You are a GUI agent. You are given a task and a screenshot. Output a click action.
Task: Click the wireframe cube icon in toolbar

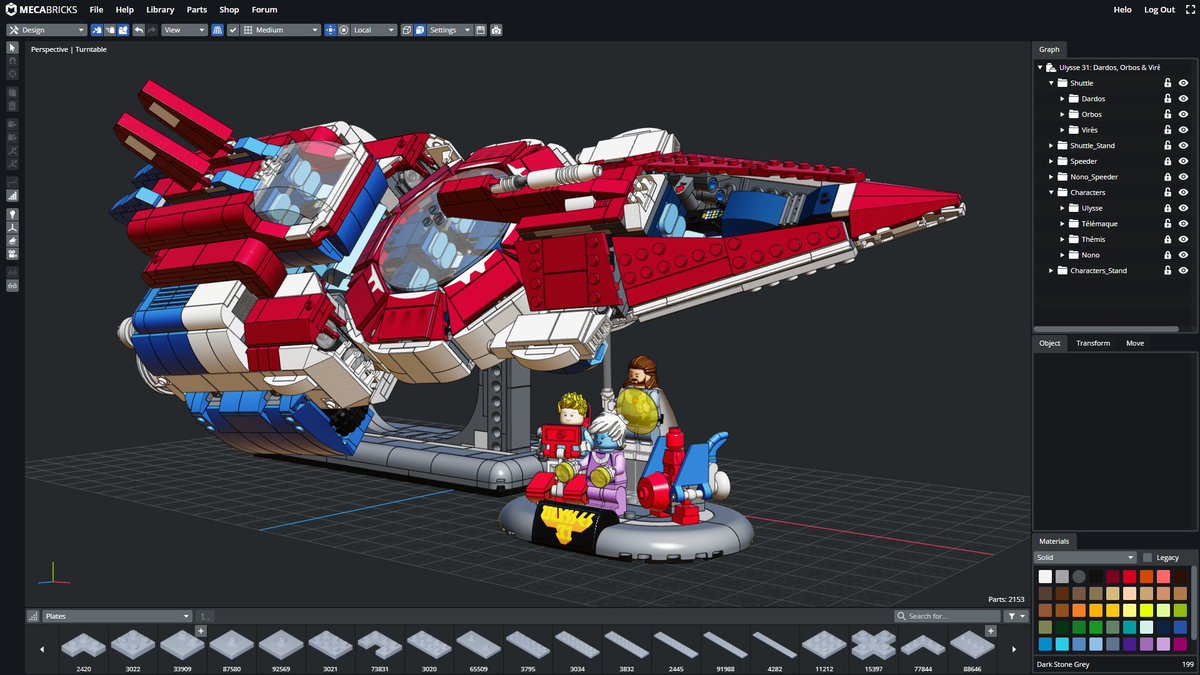407,30
